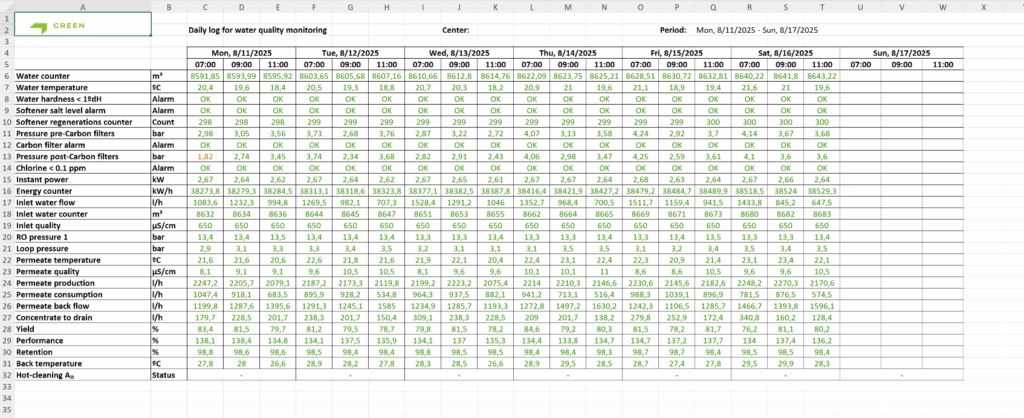
Task: Click the 'Mon, 8/11/2025' day header
Action: pyautogui.click(x=241, y=51)
